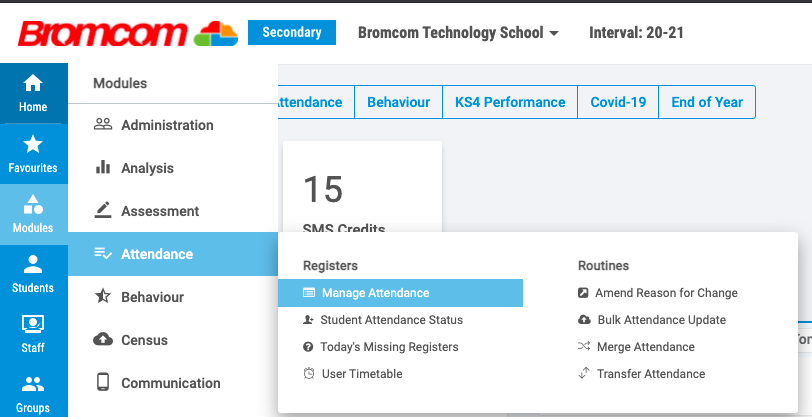Click the Registers section heading
This screenshot has width=812, height=417.
point(330,265)
